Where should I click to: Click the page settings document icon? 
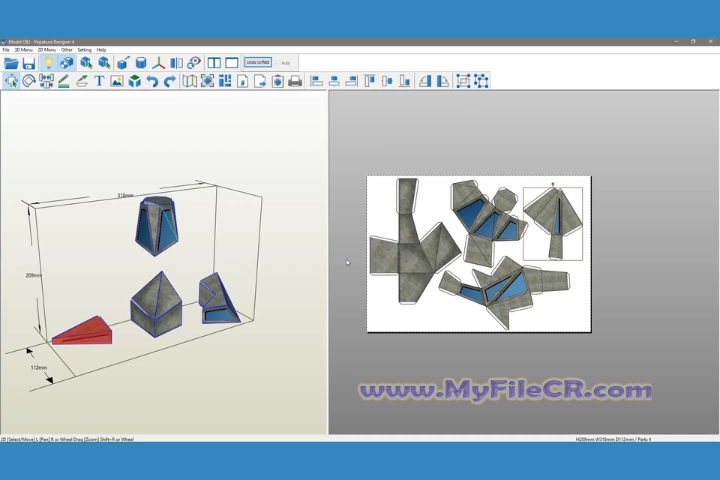pyautogui.click(x=242, y=81)
